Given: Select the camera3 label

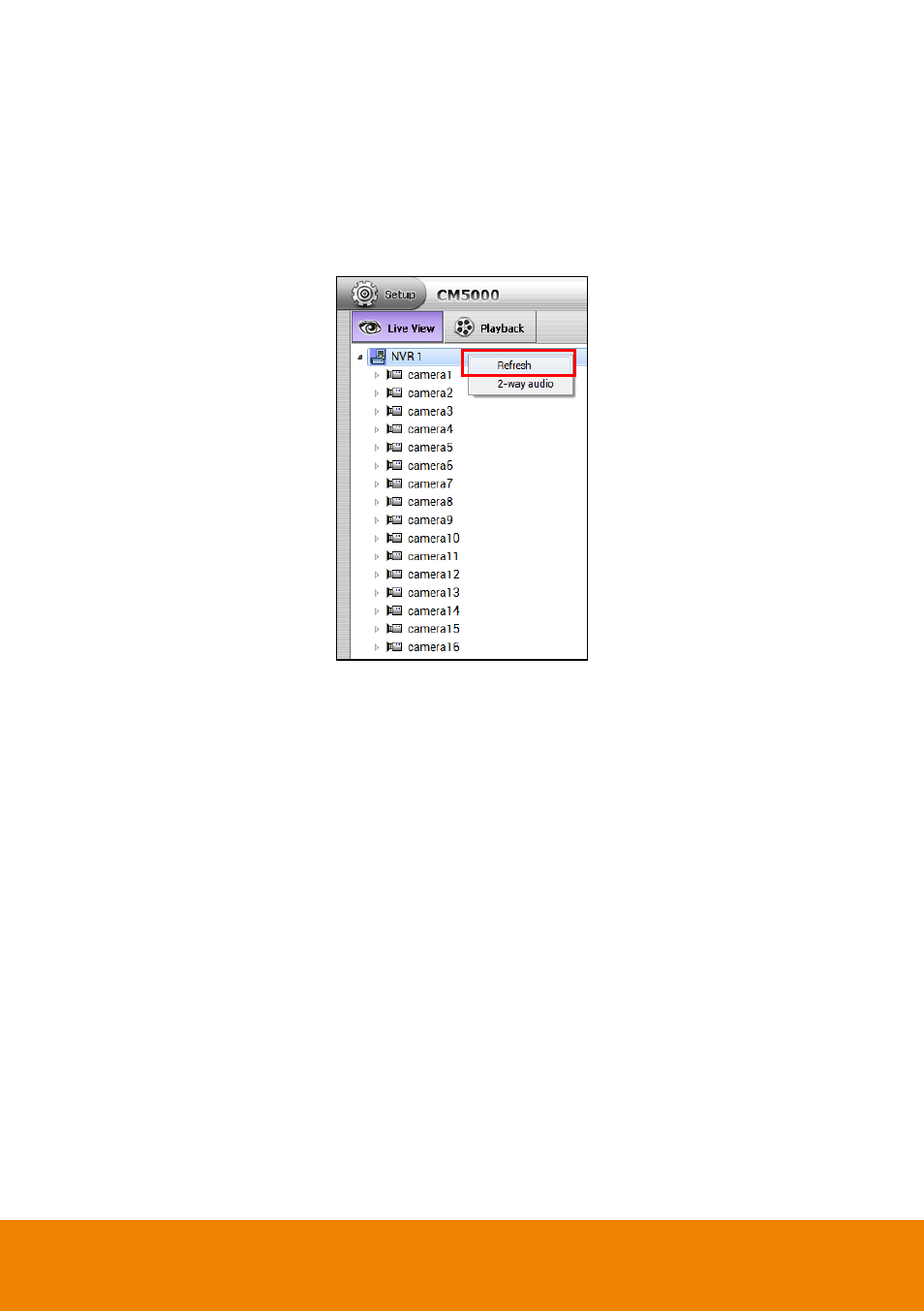Looking at the screenshot, I should [430, 412].
